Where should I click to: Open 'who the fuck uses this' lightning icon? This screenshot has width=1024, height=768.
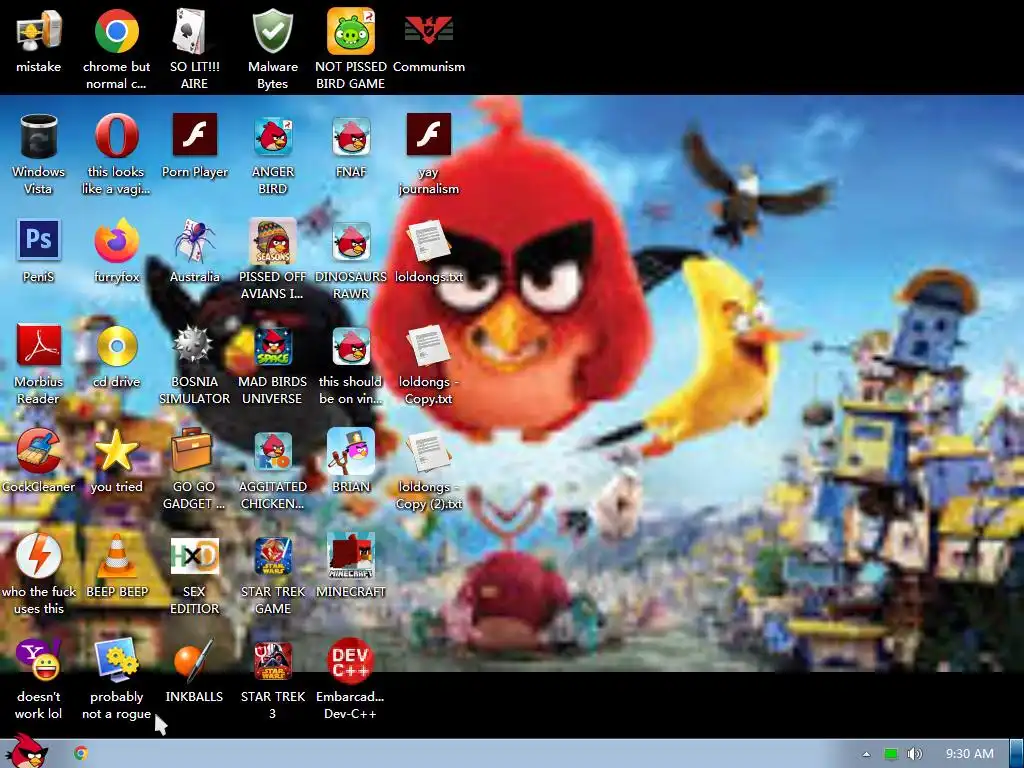click(x=39, y=556)
